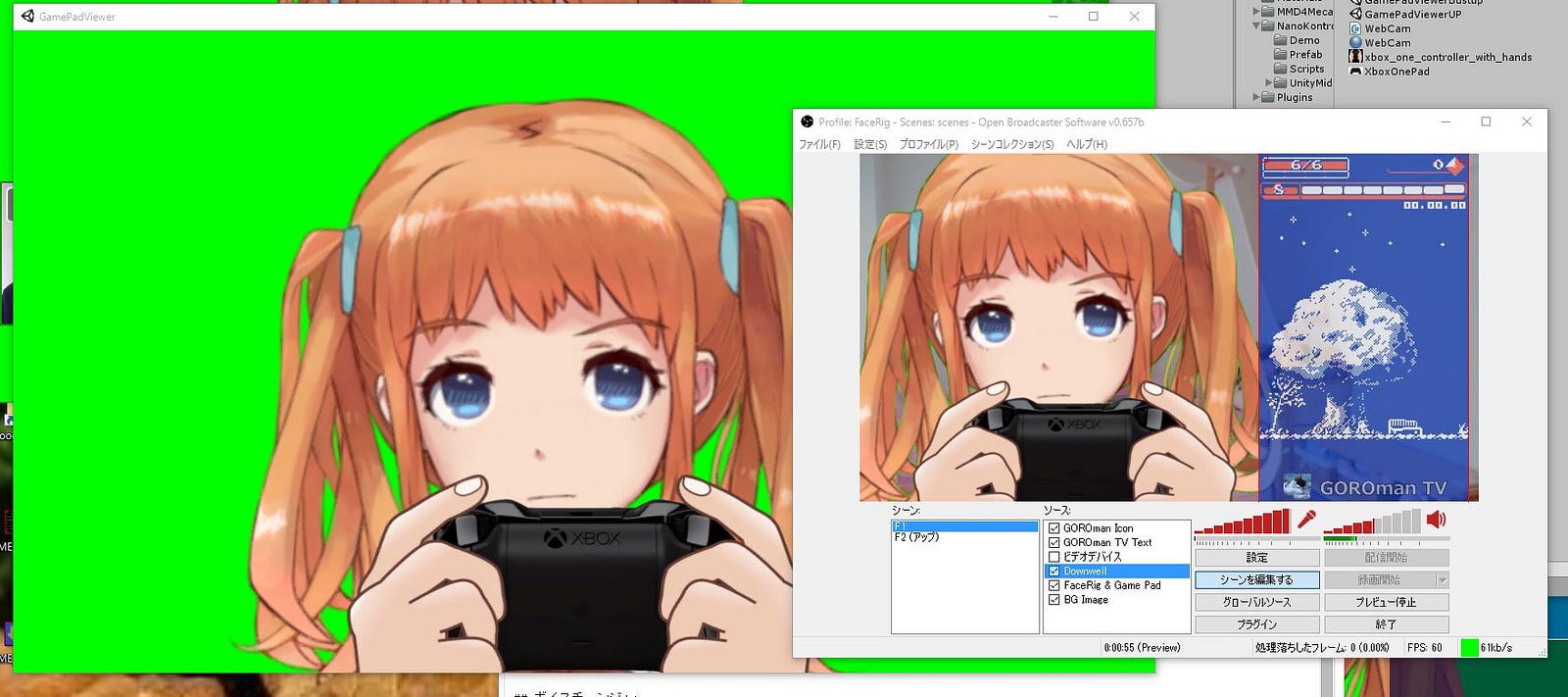Toggle GOROman TV Text source checkbox

(1054, 542)
